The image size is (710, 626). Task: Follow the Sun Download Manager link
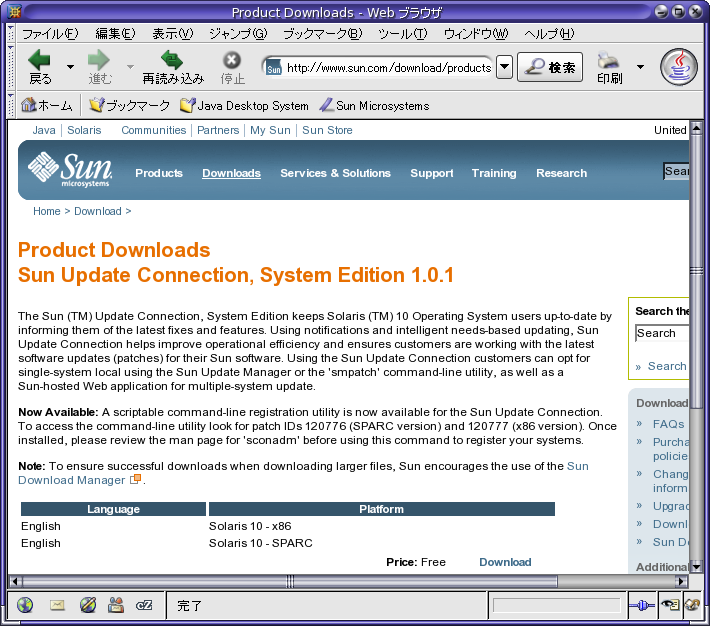click(72, 480)
